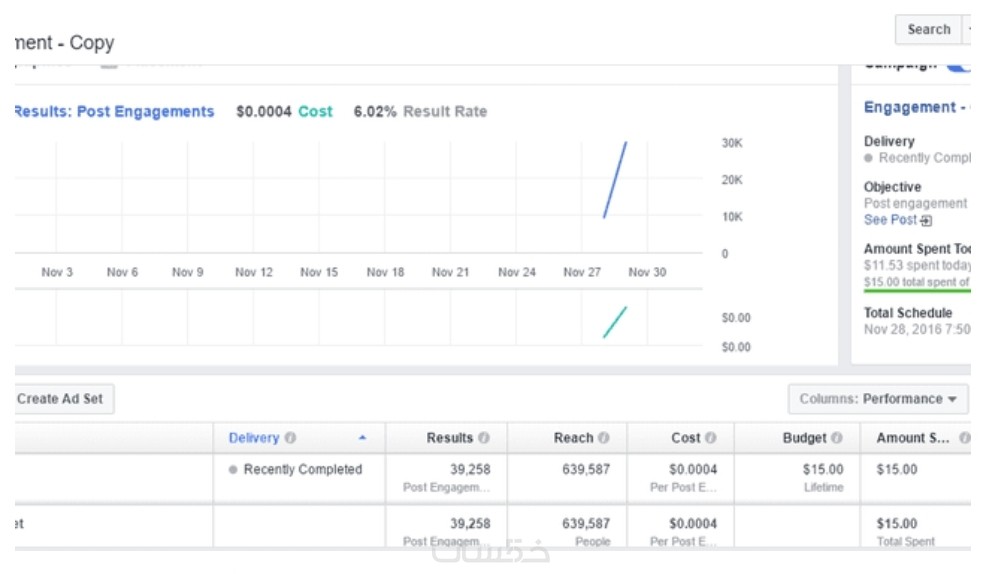Screen dimensions: 983x574
Task: Click the Create Ad Set button
Action: click(x=60, y=399)
